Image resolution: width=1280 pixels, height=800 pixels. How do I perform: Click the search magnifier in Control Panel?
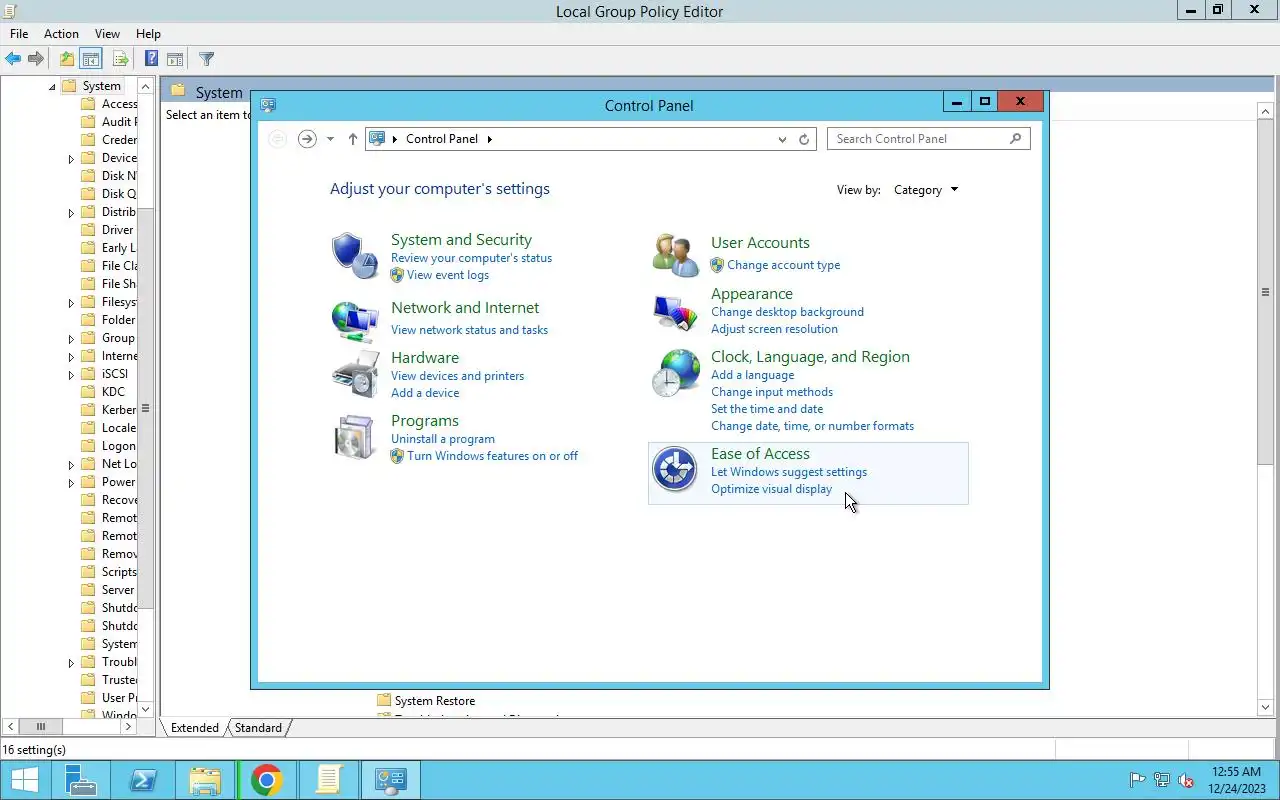tap(1016, 139)
